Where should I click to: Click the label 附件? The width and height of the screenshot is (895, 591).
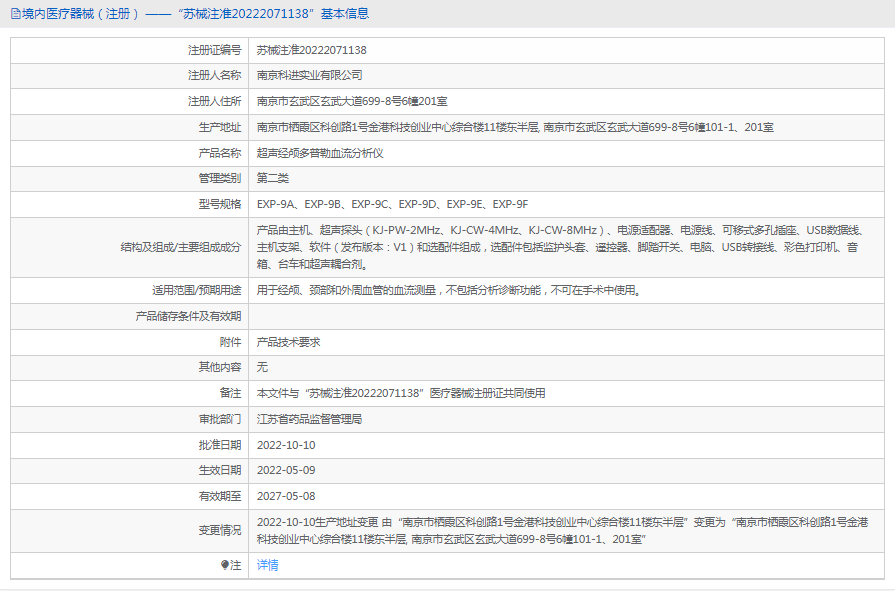tap(231, 342)
